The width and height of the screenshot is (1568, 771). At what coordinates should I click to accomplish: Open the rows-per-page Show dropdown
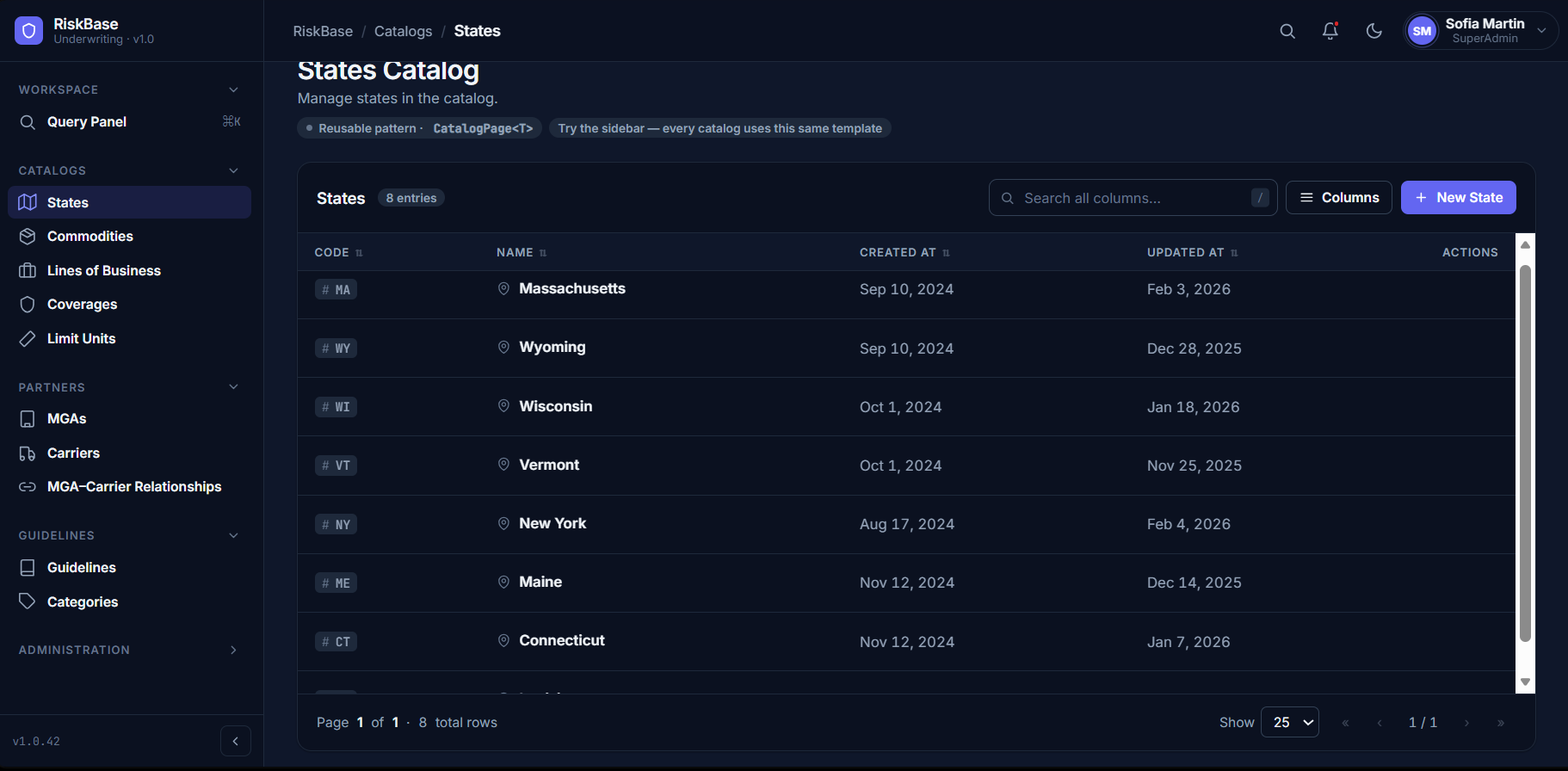point(1290,722)
